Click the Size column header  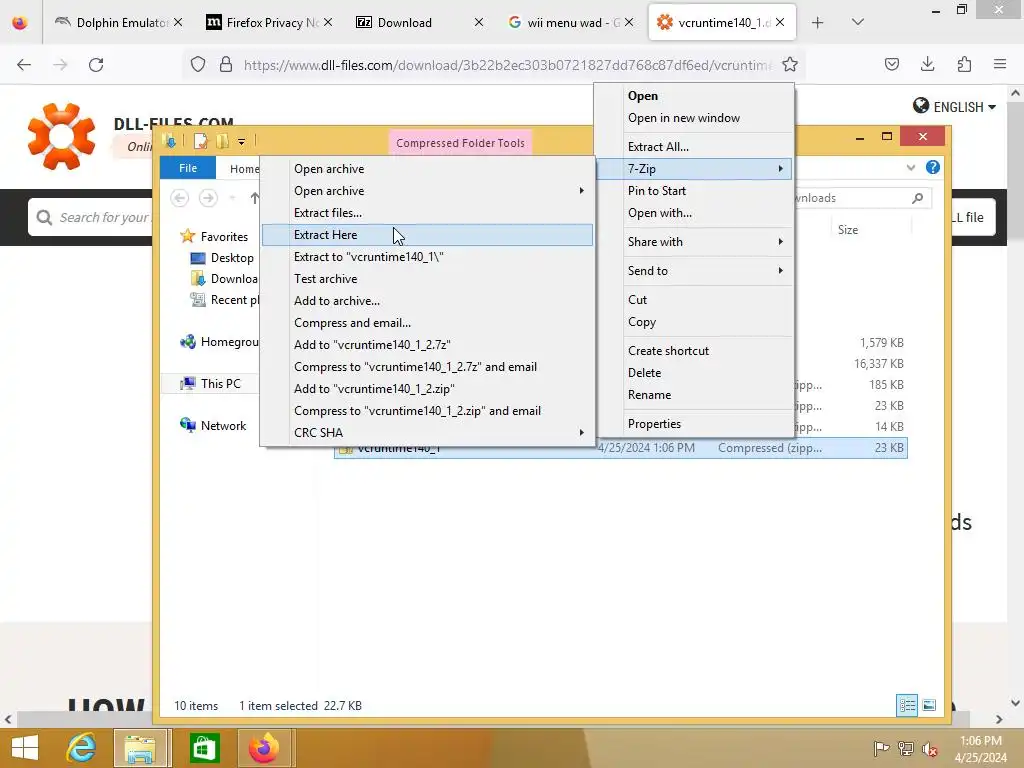848,230
